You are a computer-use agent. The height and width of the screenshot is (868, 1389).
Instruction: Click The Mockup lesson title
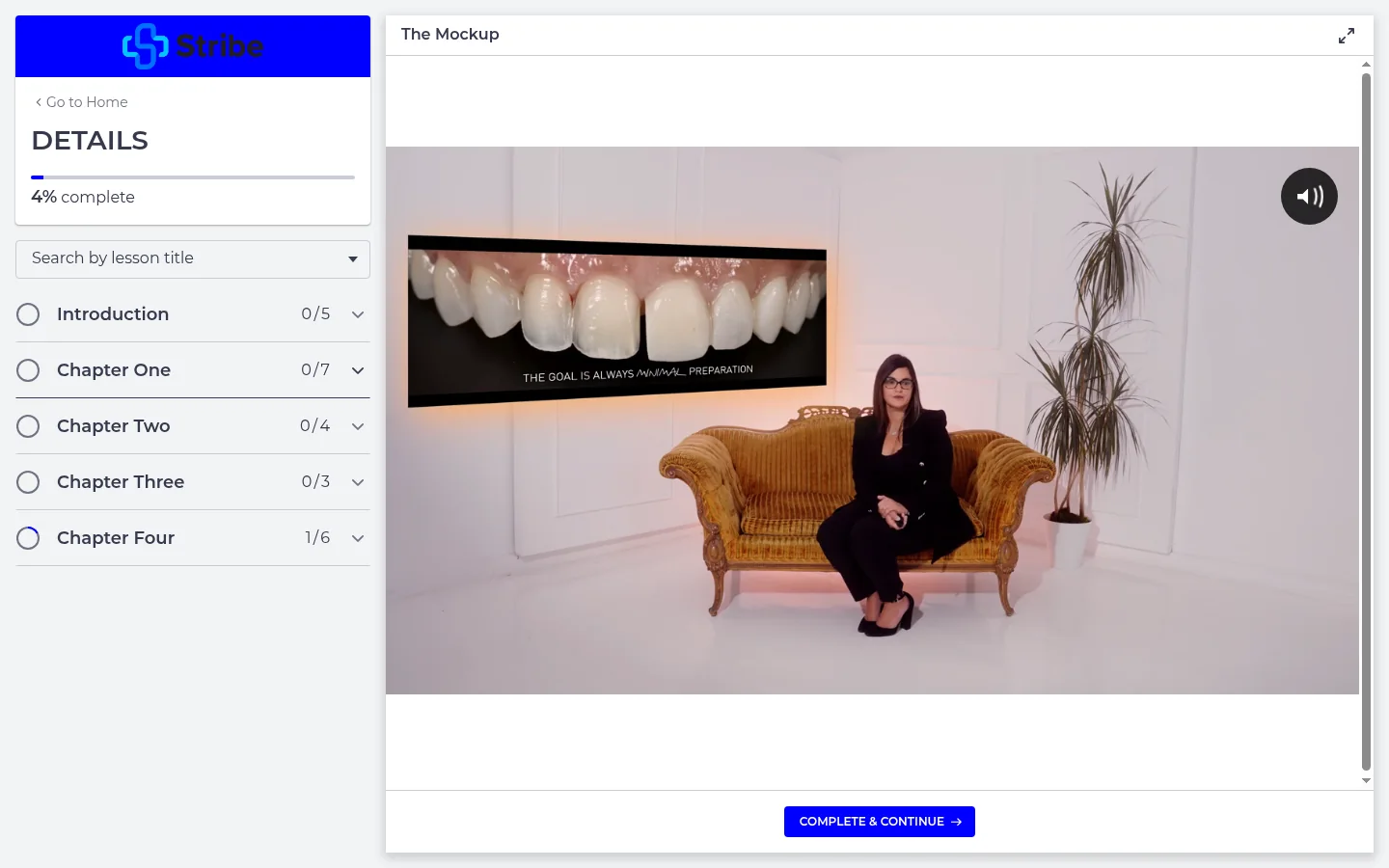(x=450, y=35)
